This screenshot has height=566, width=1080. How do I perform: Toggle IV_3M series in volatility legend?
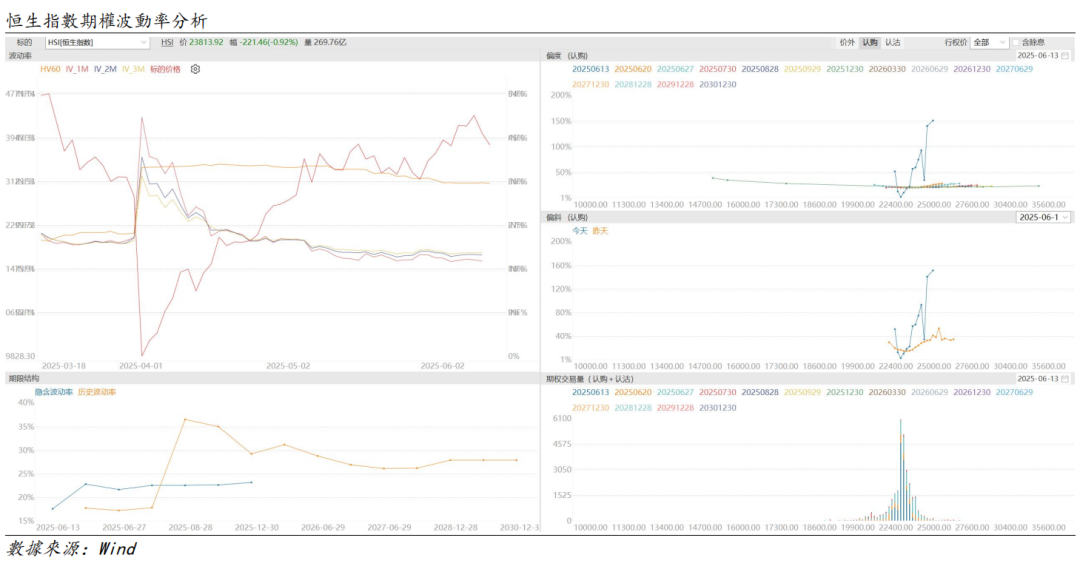click(134, 69)
